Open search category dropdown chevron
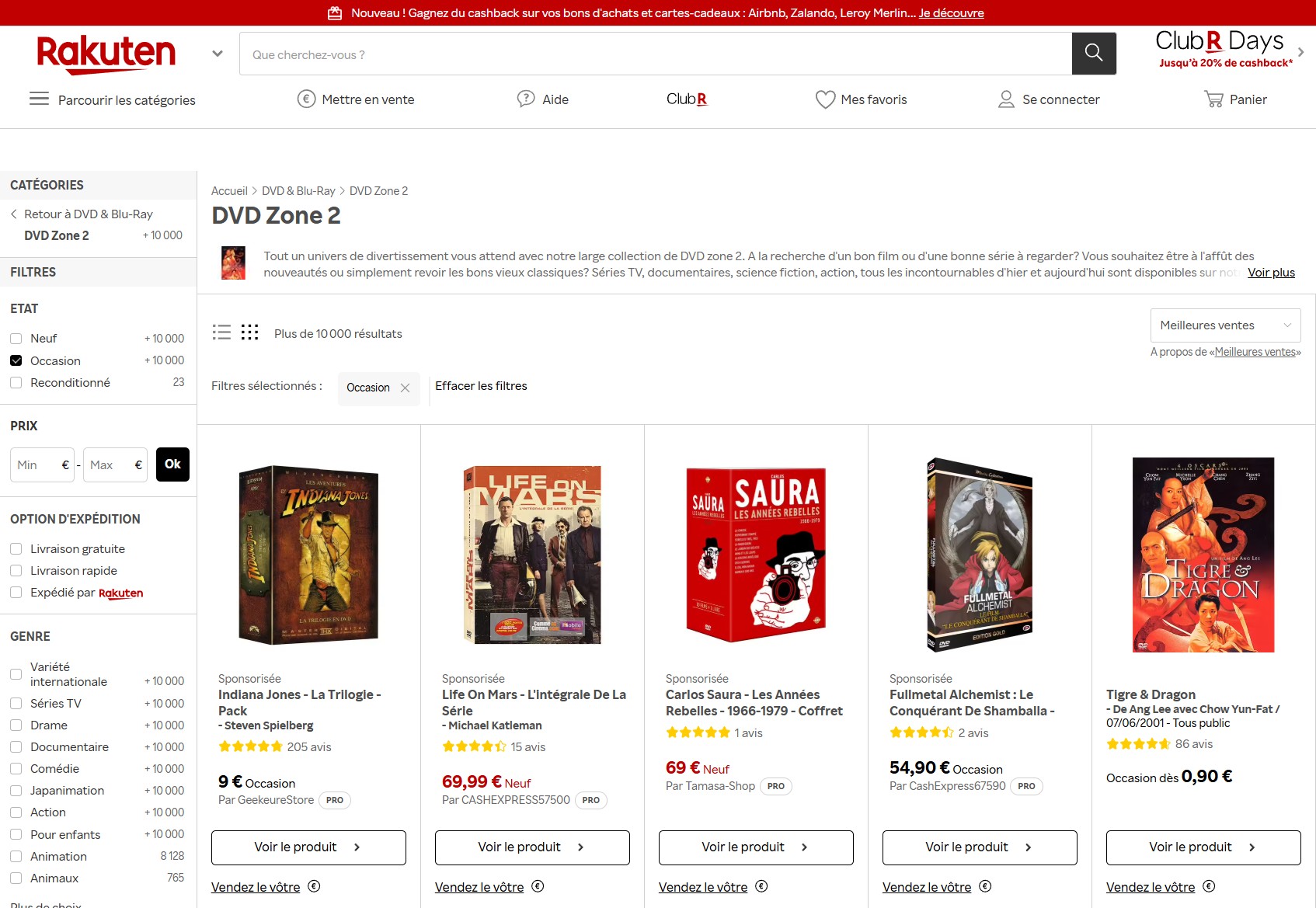The image size is (1316, 908). (x=218, y=54)
